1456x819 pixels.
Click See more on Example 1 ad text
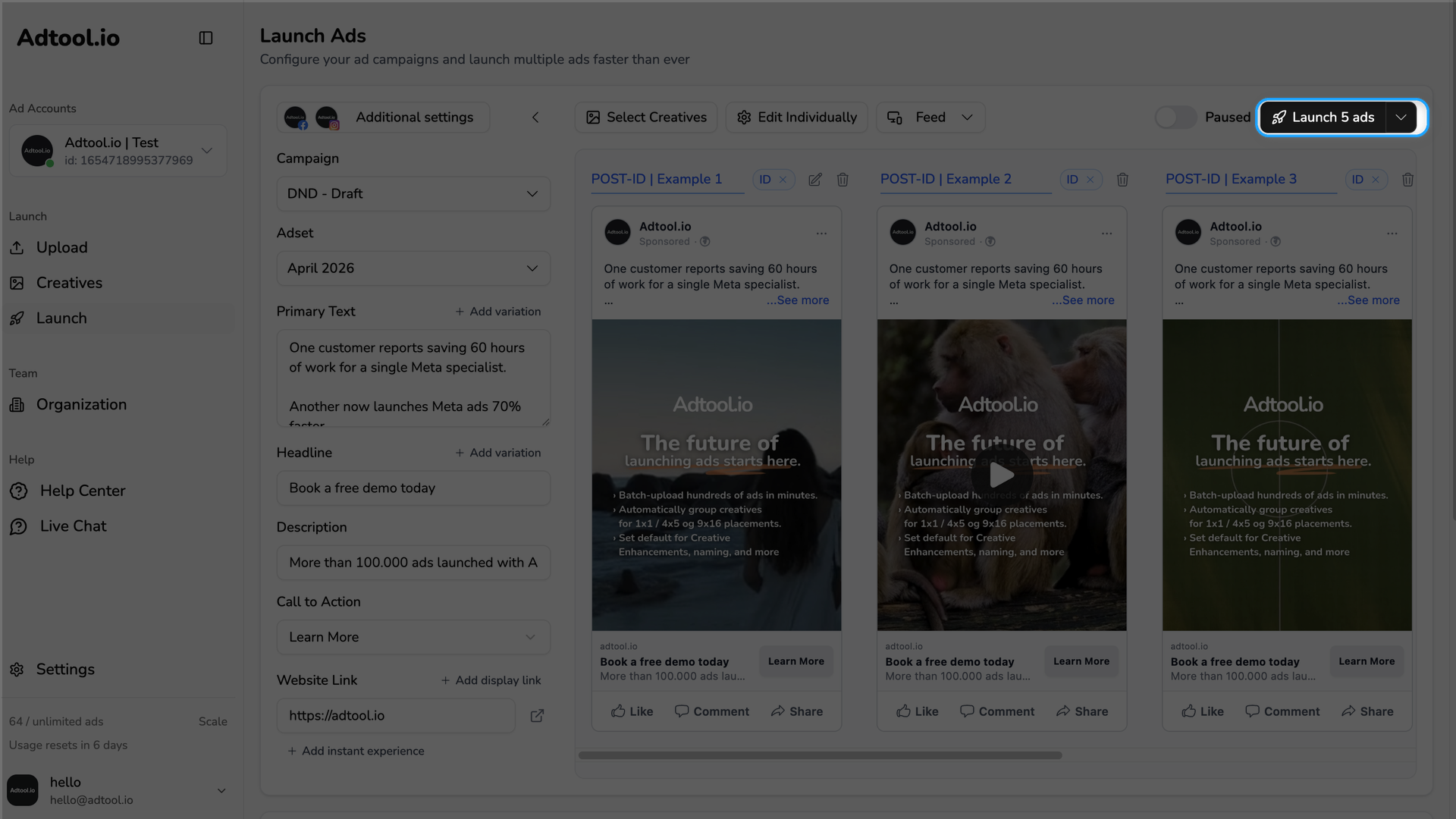click(x=798, y=300)
